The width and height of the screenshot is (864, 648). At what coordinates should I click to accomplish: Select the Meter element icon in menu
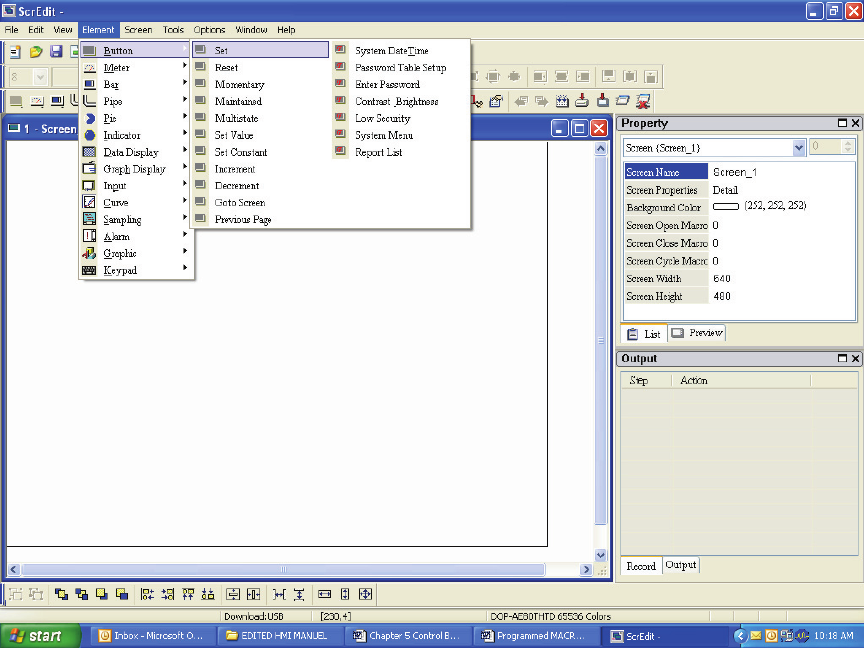pos(89,68)
